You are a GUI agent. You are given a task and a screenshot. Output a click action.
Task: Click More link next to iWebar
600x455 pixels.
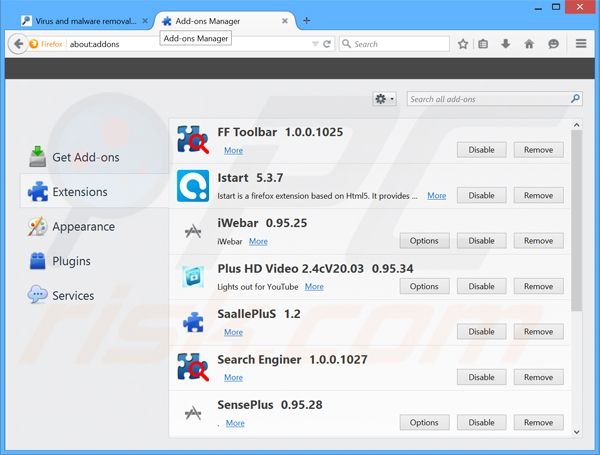click(258, 241)
